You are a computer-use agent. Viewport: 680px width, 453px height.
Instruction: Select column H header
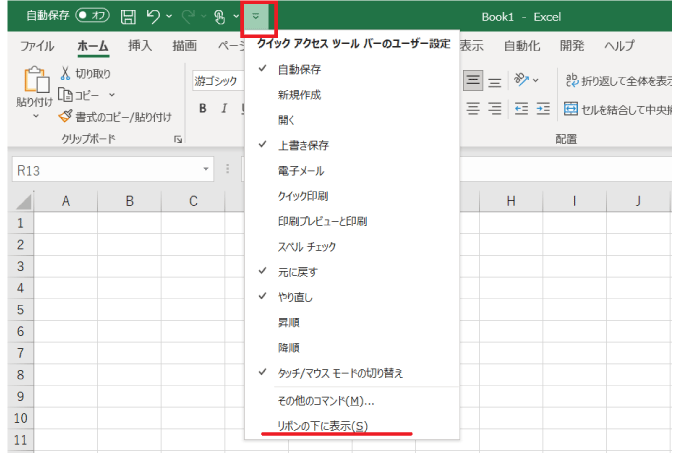[x=511, y=201]
